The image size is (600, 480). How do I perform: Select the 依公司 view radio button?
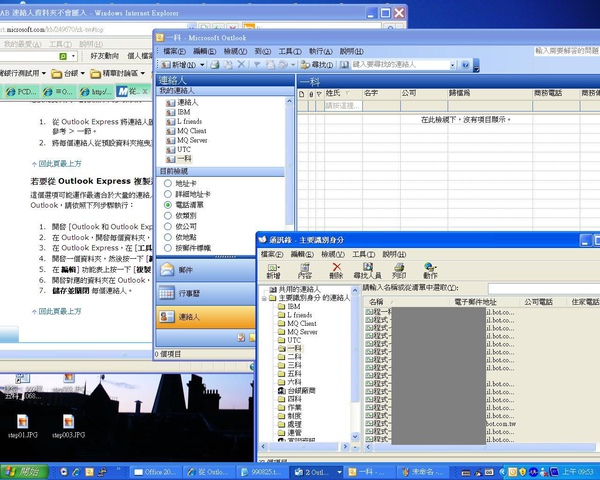168,226
